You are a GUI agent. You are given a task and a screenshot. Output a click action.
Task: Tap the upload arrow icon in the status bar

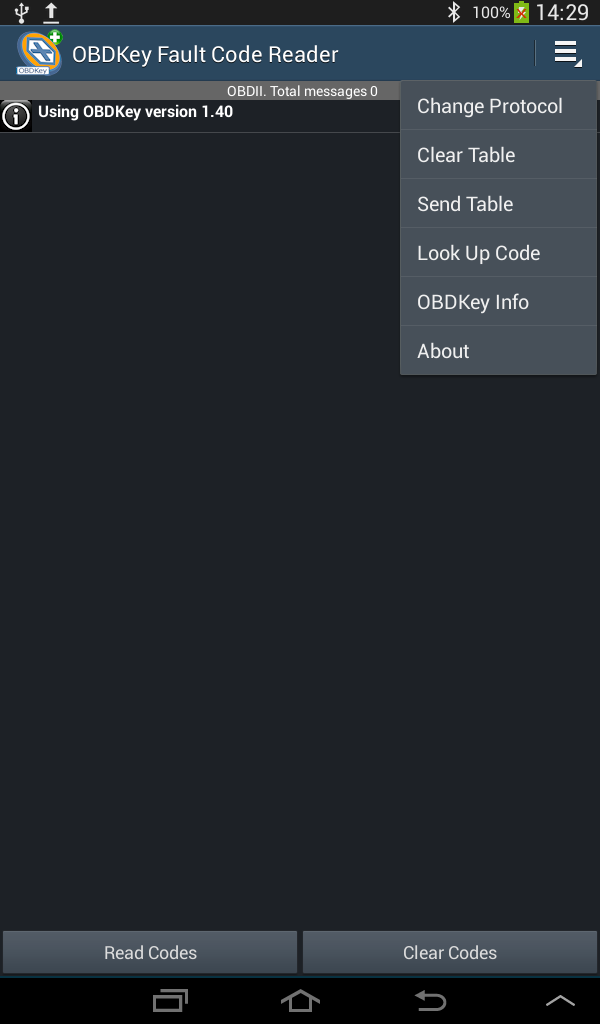[51, 12]
